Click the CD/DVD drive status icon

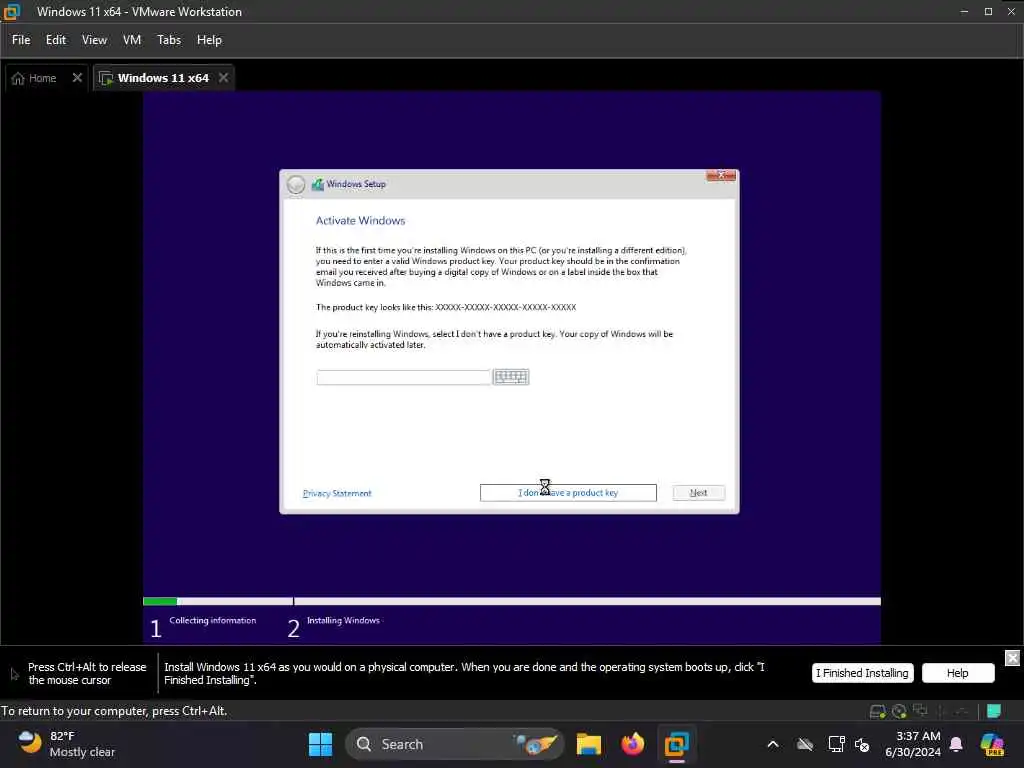[x=899, y=711]
